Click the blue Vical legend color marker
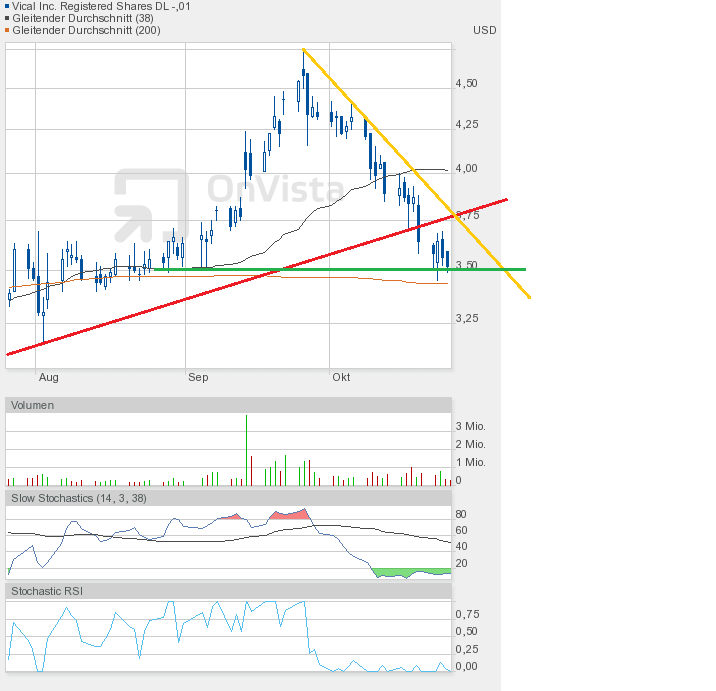Viewport: 716px width, 691px height. 7,6
